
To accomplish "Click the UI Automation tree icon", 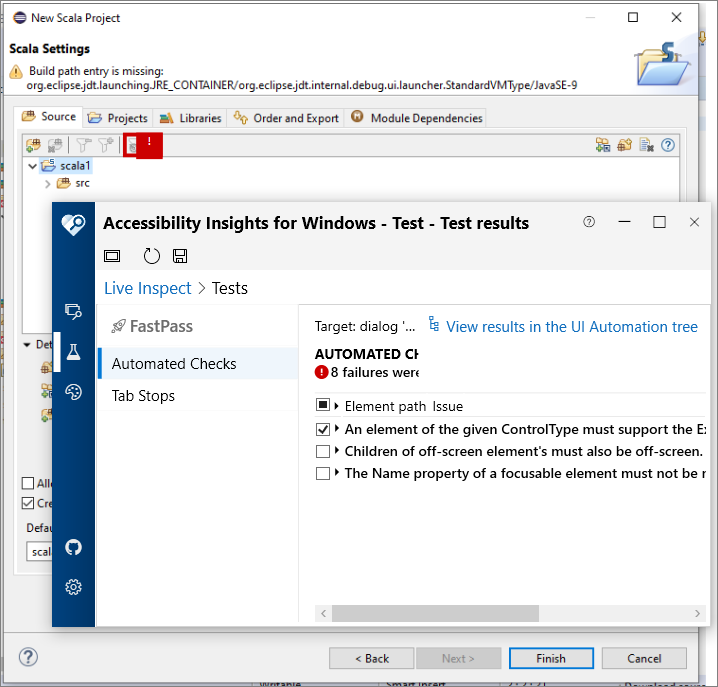I will coord(434,324).
